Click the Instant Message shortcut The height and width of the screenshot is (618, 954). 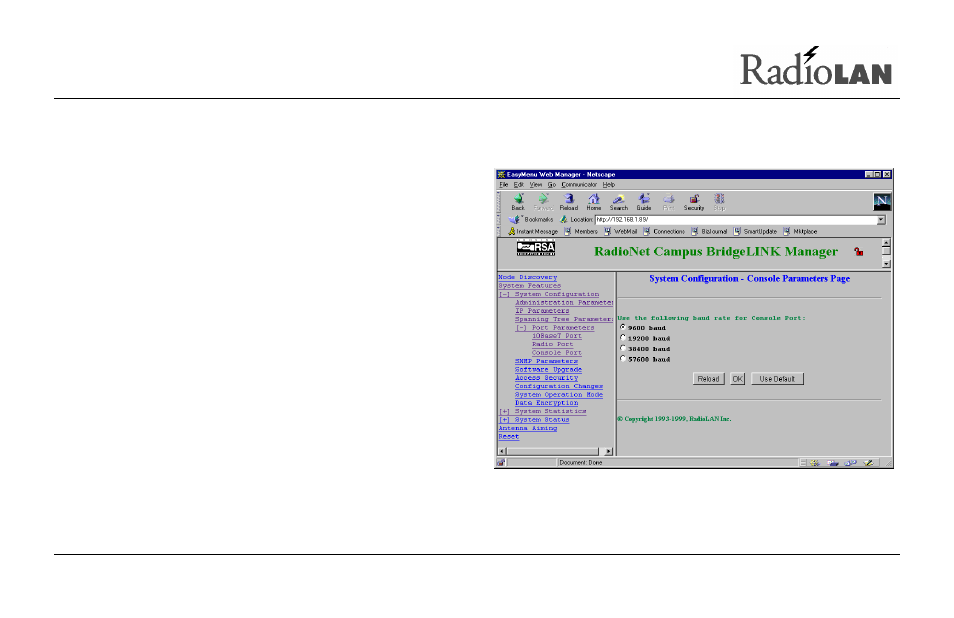(533, 232)
